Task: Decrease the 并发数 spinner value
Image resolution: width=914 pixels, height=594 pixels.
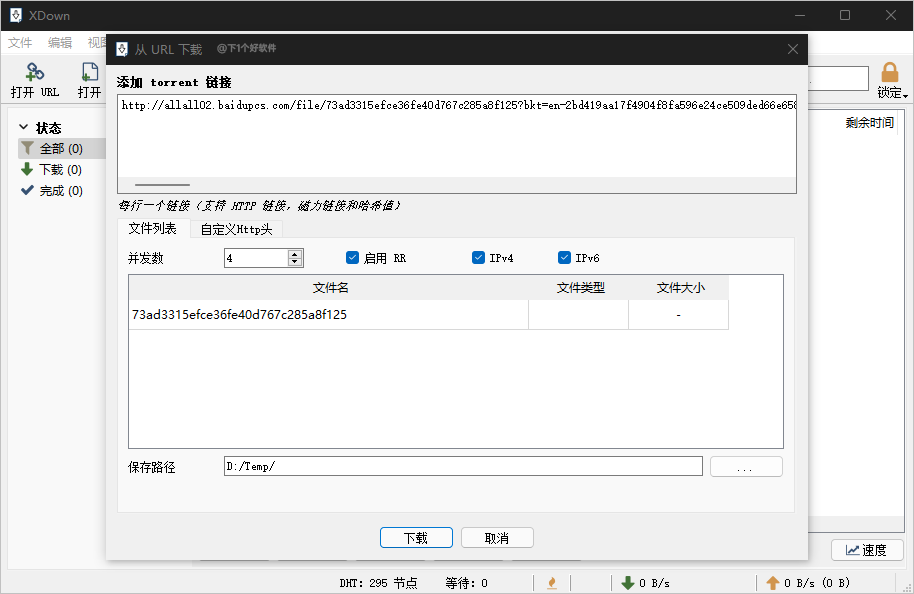Action: point(295,262)
